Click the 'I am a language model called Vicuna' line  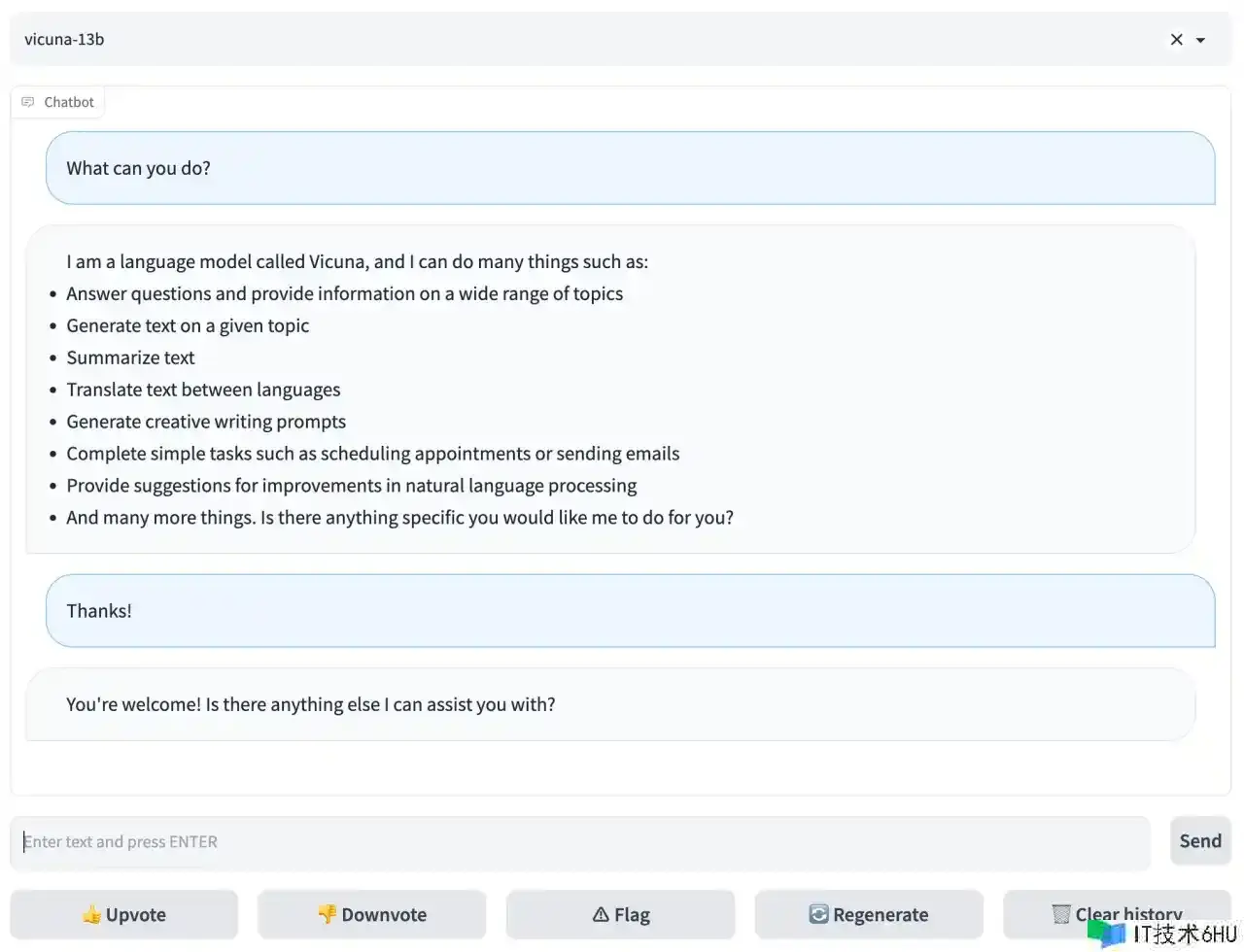click(x=357, y=261)
